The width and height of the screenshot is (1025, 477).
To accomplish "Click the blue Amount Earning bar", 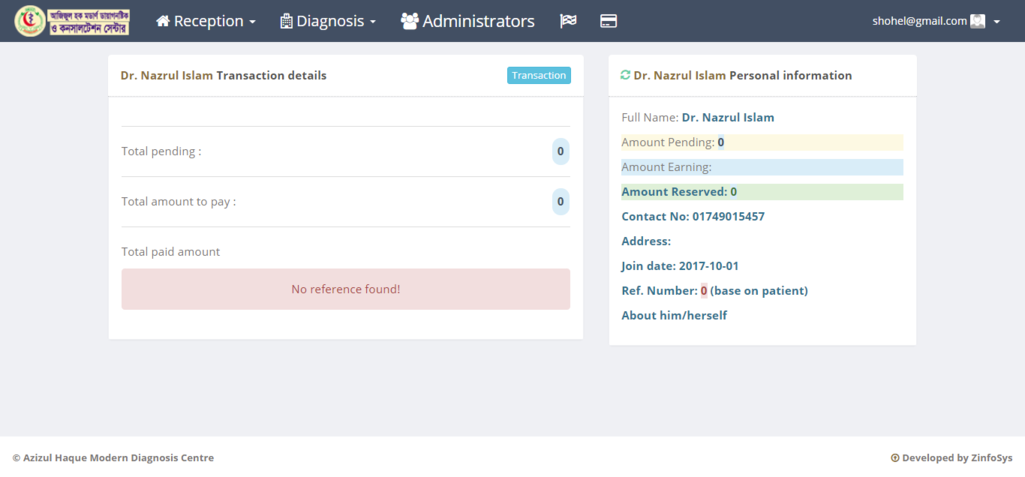I will tap(761, 167).
